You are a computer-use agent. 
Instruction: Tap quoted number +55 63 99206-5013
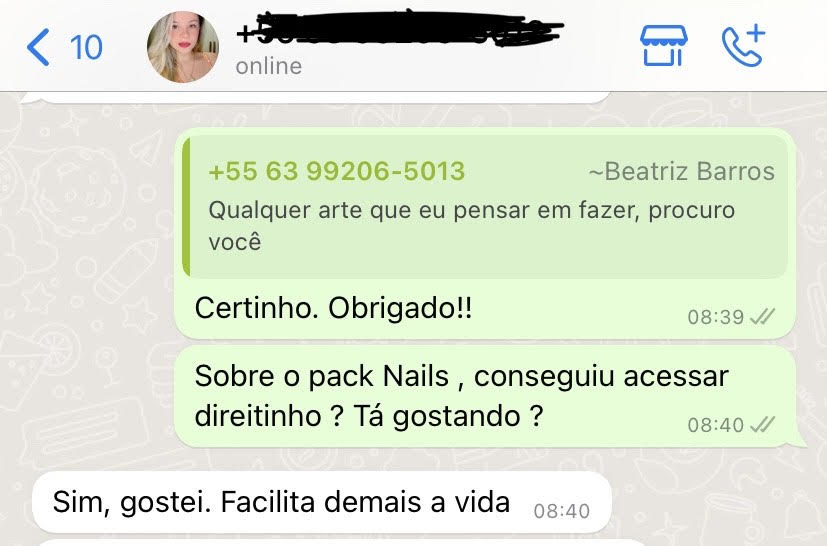(336, 171)
